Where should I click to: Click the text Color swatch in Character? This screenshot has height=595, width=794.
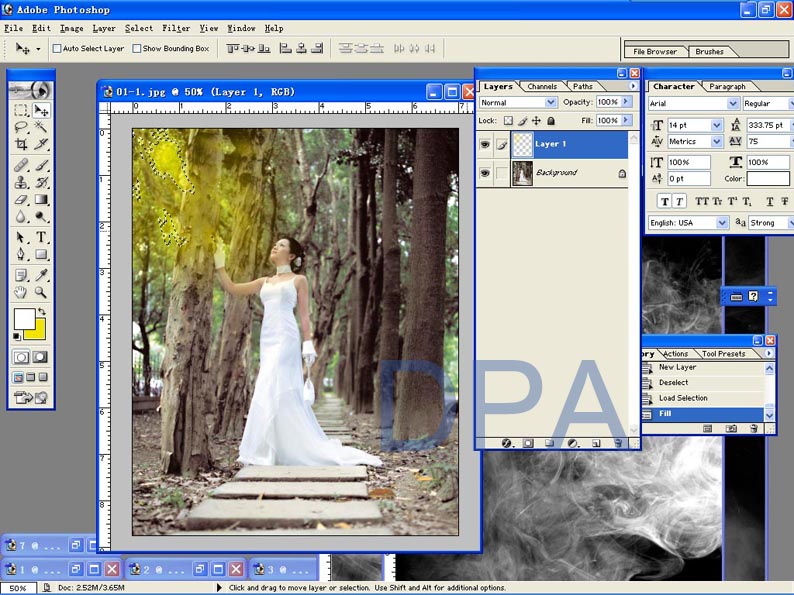tap(768, 179)
